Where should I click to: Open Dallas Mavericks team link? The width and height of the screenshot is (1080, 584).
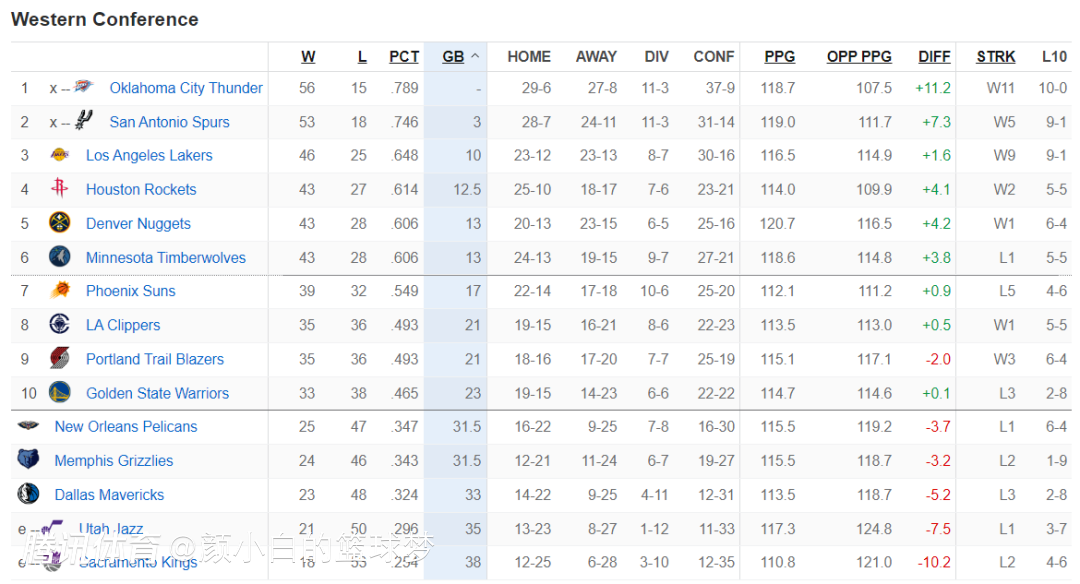click(x=109, y=495)
